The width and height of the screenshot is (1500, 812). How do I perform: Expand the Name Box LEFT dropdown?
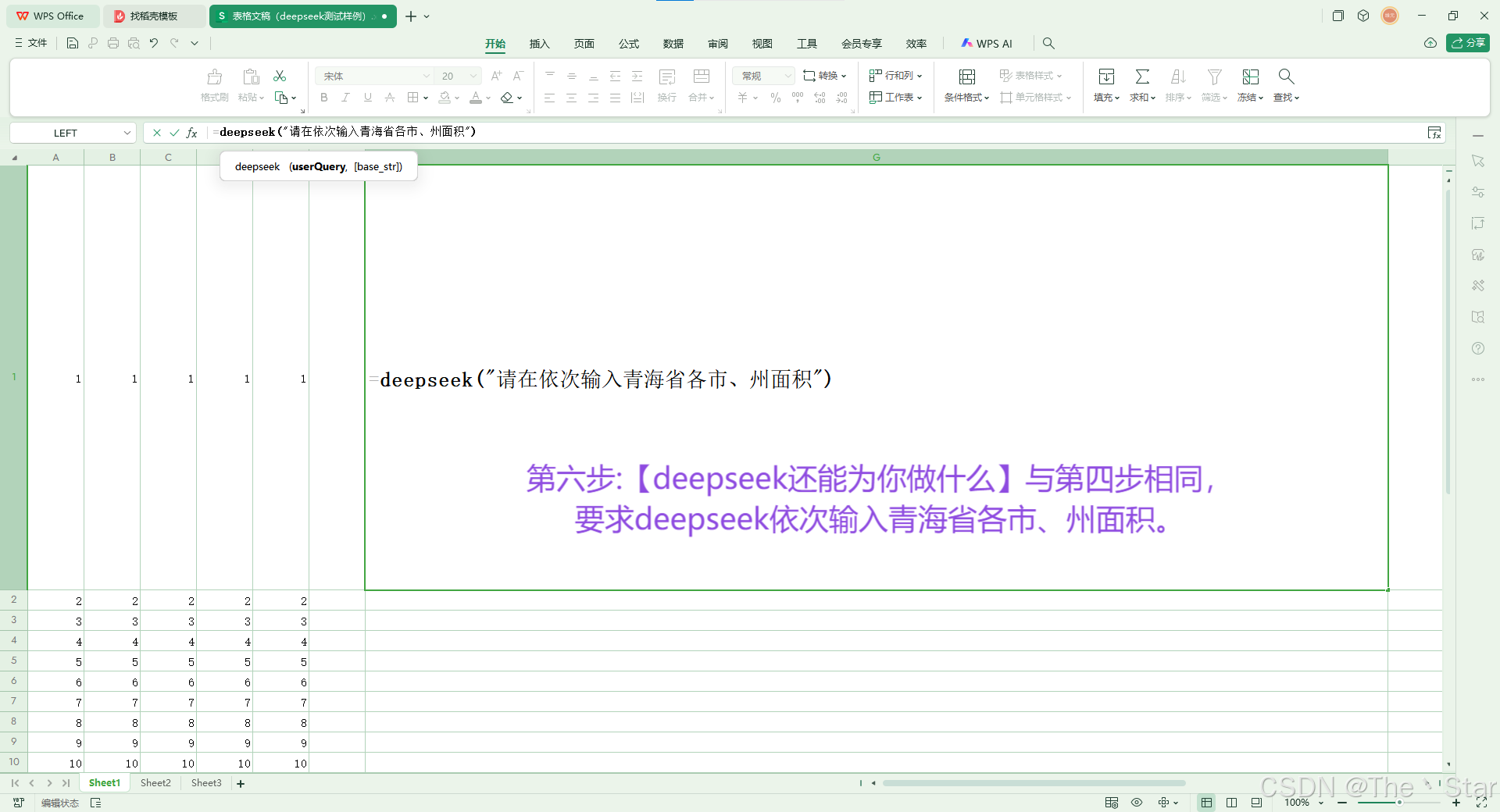coord(127,133)
